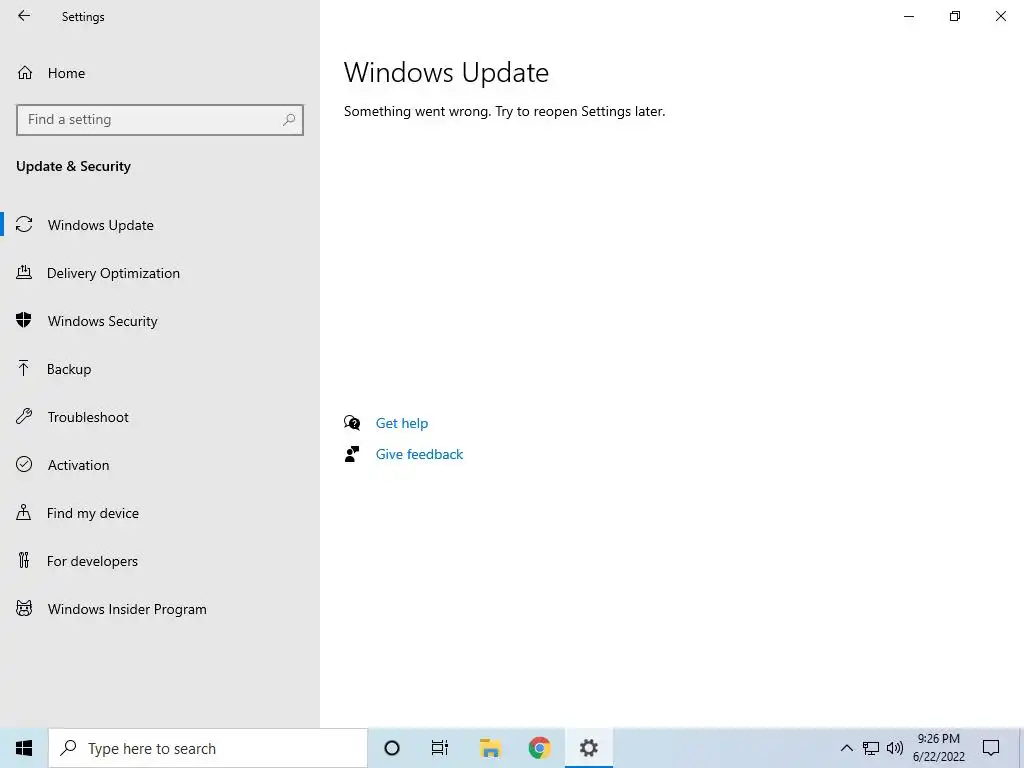1024x768 pixels.
Task: Click the Find my device person icon
Action: click(x=24, y=513)
